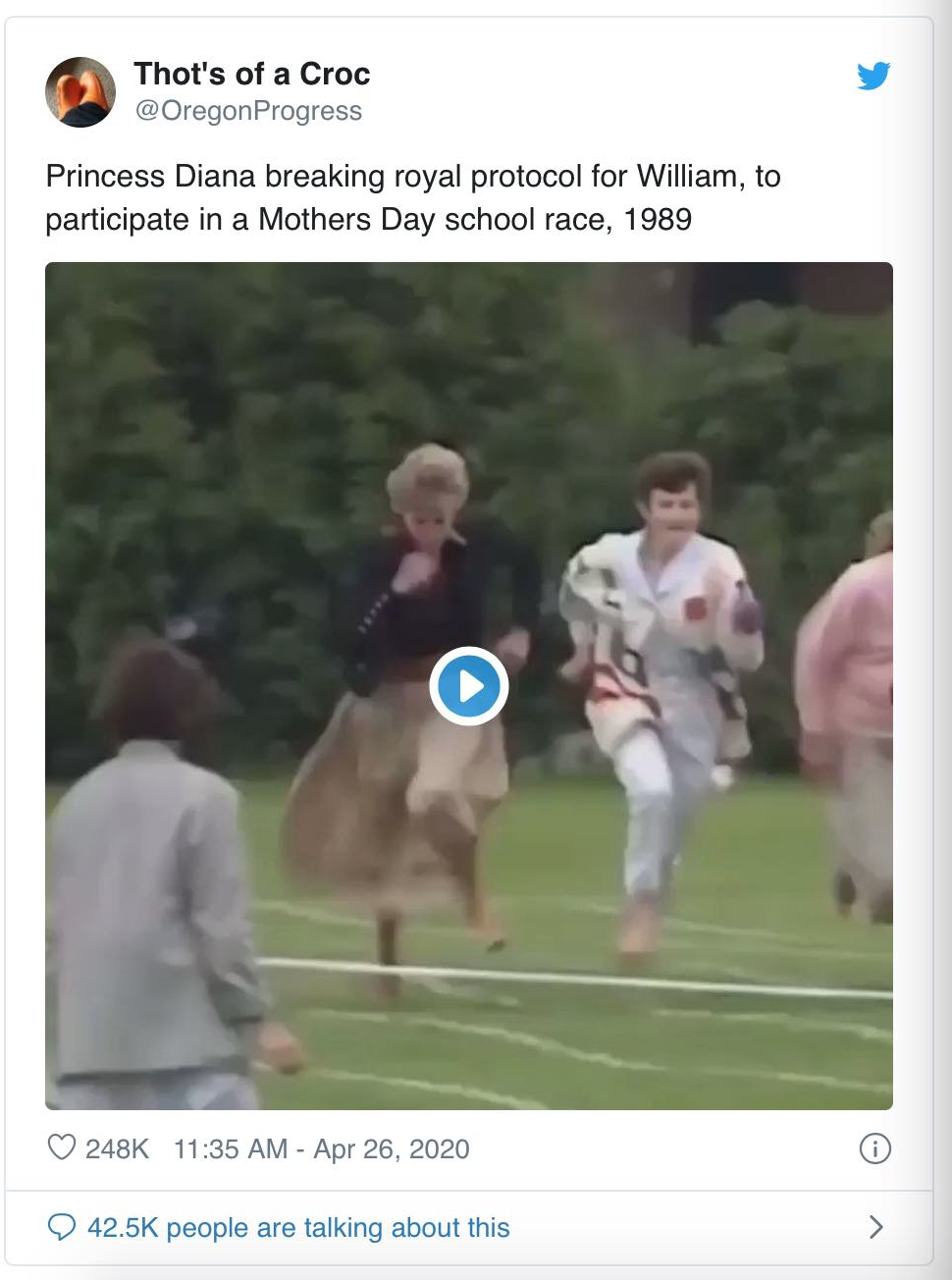This screenshot has width=952, height=1280.
Task: Like the tweet with the heart icon
Action: click(62, 1147)
